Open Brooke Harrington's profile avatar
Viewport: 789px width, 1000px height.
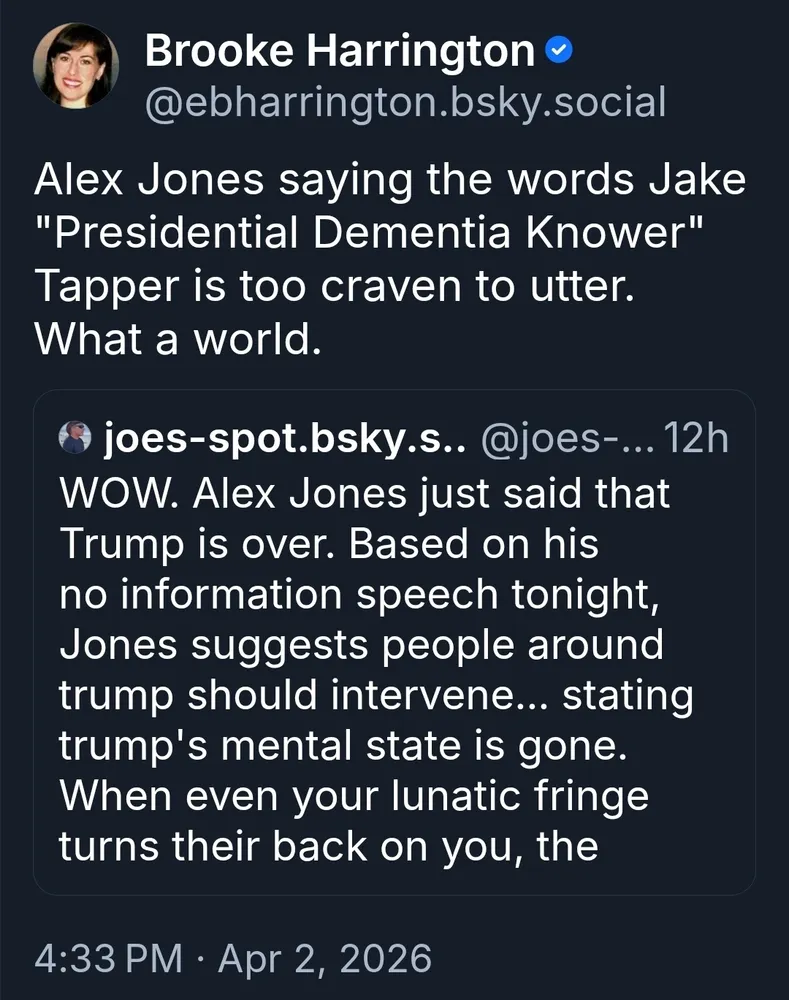(77, 68)
